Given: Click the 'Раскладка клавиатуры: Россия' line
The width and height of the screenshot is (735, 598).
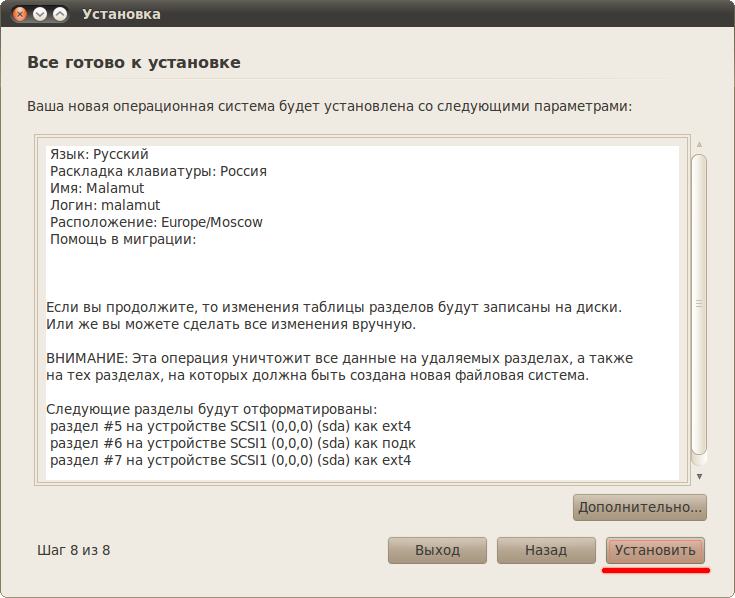Looking at the screenshot, I should tap(158, 171).
